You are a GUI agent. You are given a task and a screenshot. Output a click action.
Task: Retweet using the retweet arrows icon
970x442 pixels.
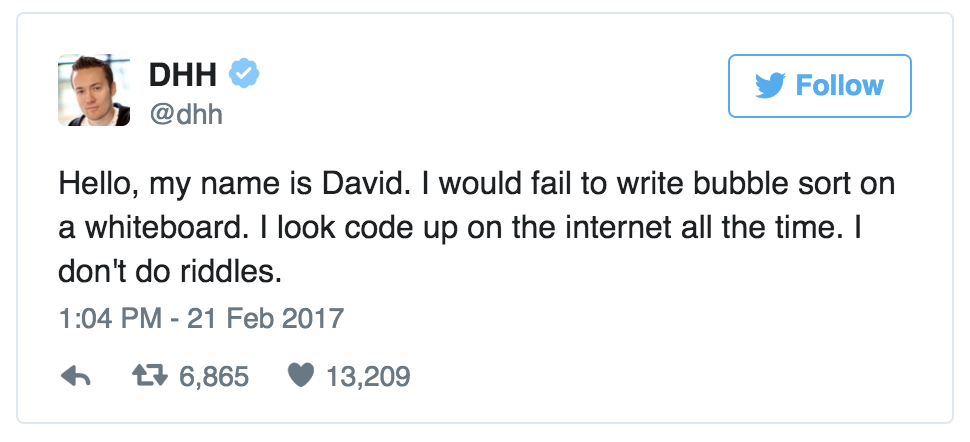coord(150,376)
